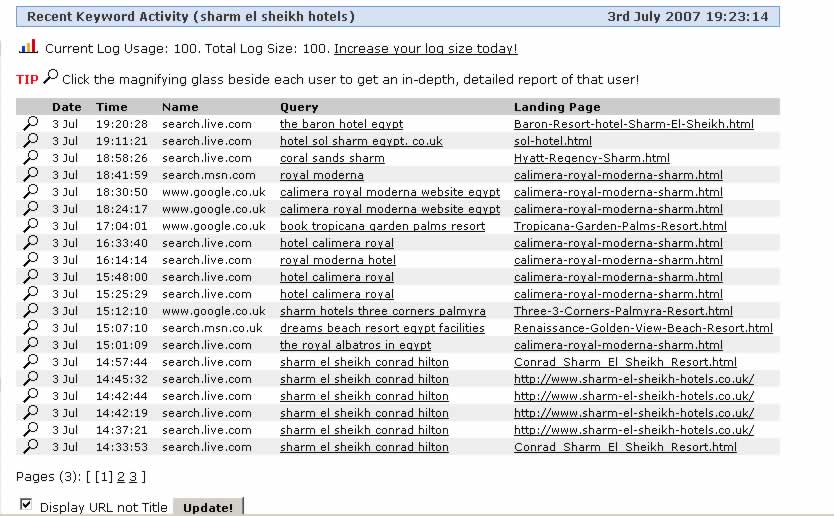Open query 'coral sands sharm'
The image size is (834, 516).
coord(332,158)
